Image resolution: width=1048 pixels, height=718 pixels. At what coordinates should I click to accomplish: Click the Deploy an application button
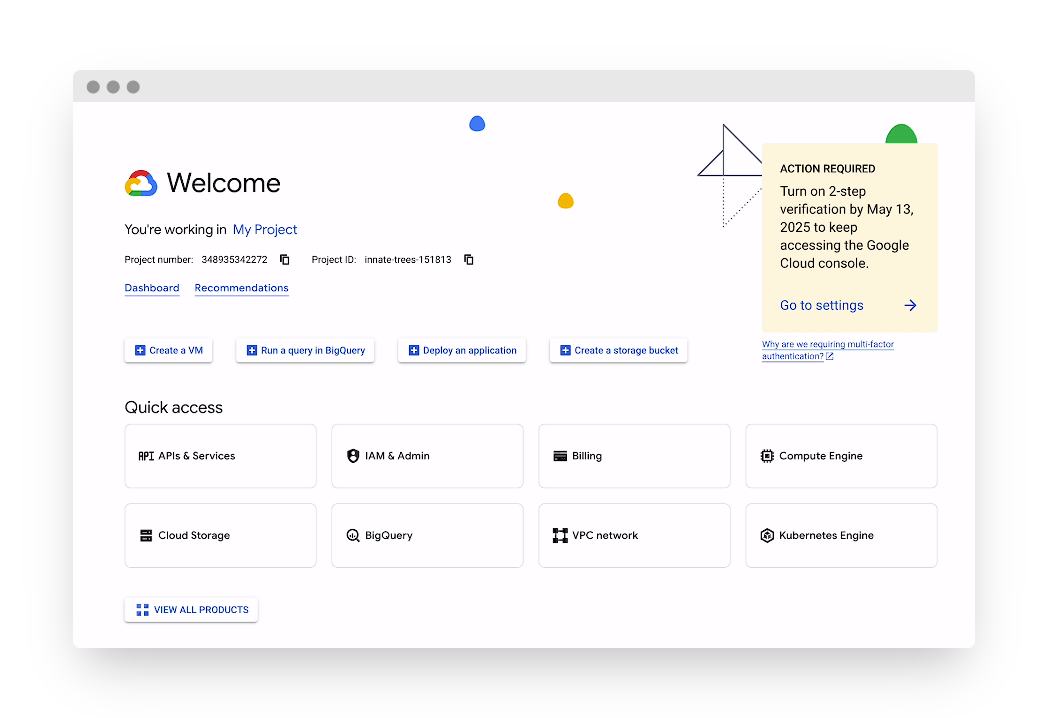[462, 350]
